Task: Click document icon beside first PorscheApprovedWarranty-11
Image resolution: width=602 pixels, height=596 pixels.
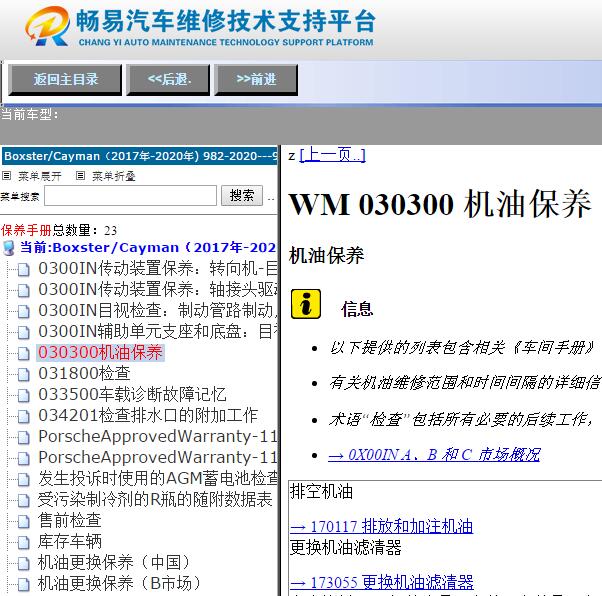Action: click(23, 438)
